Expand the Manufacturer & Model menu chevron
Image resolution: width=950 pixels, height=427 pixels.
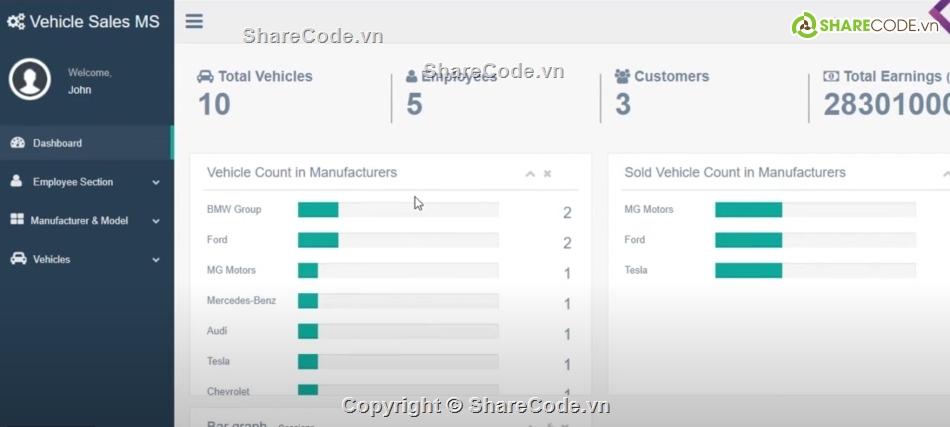point(156,221)
